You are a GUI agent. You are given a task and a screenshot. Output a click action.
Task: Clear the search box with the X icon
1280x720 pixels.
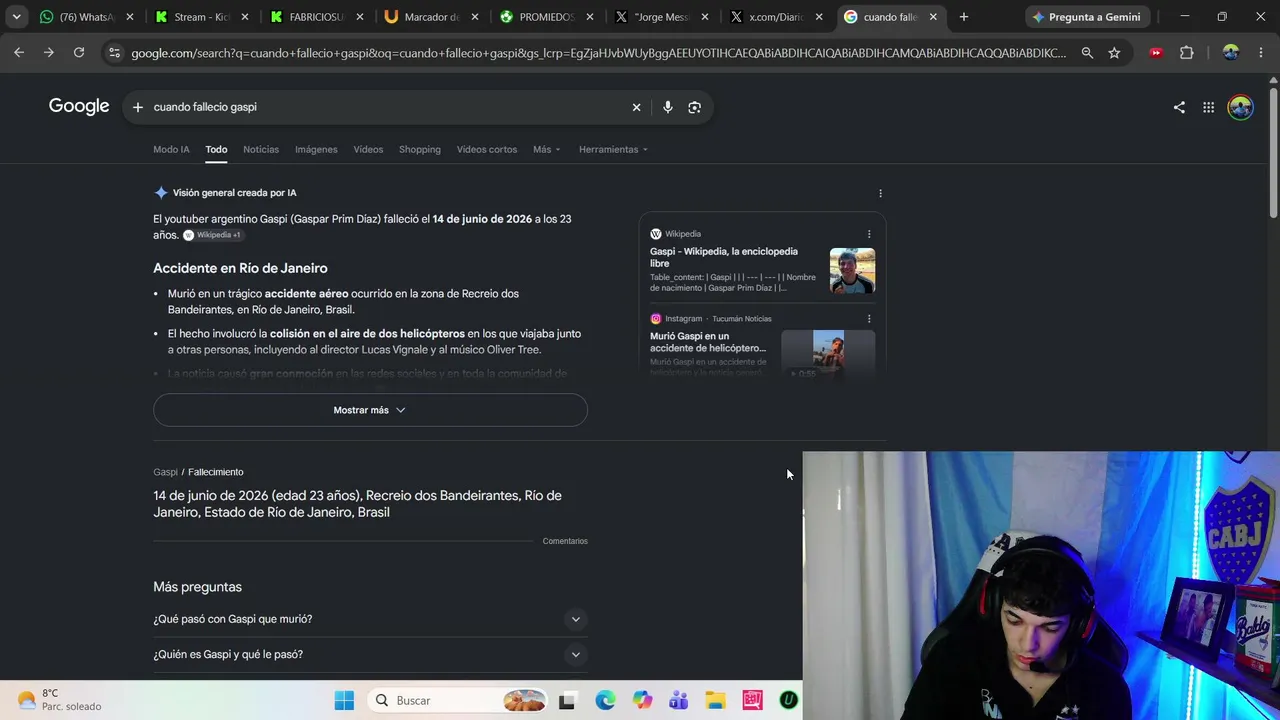[x=636, y=107]
